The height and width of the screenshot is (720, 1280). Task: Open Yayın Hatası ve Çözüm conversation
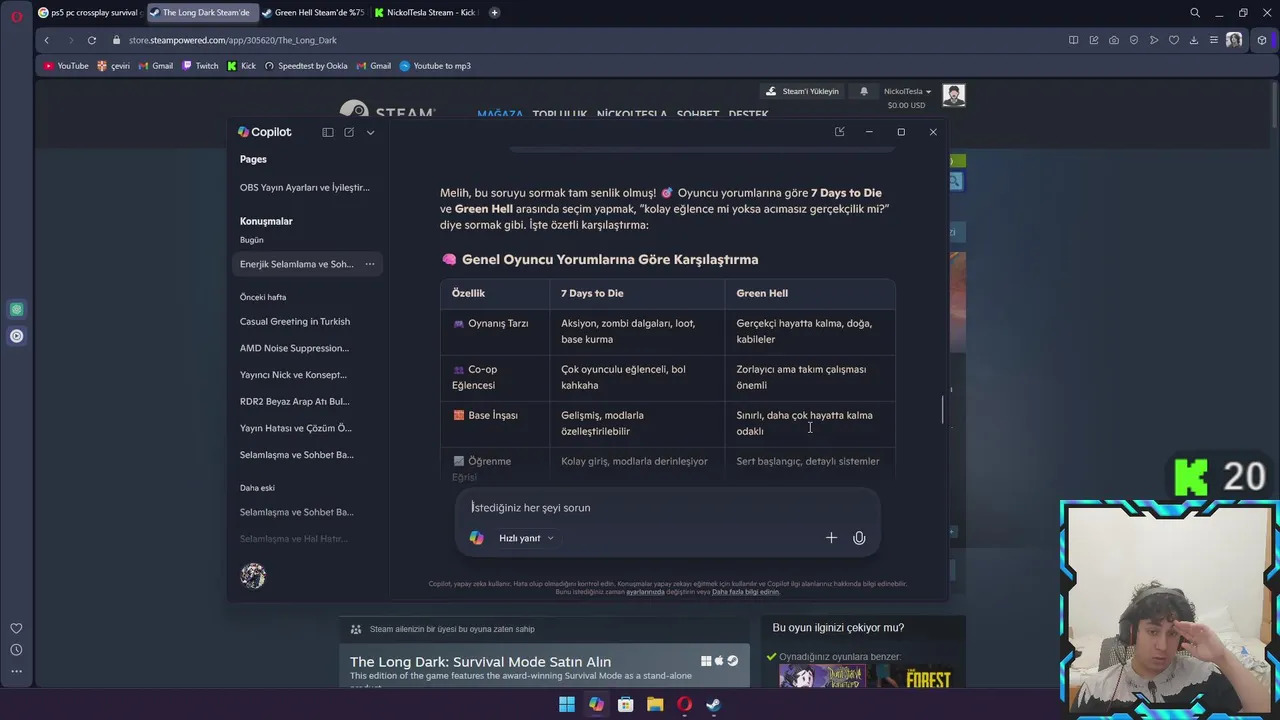(296, 428)
